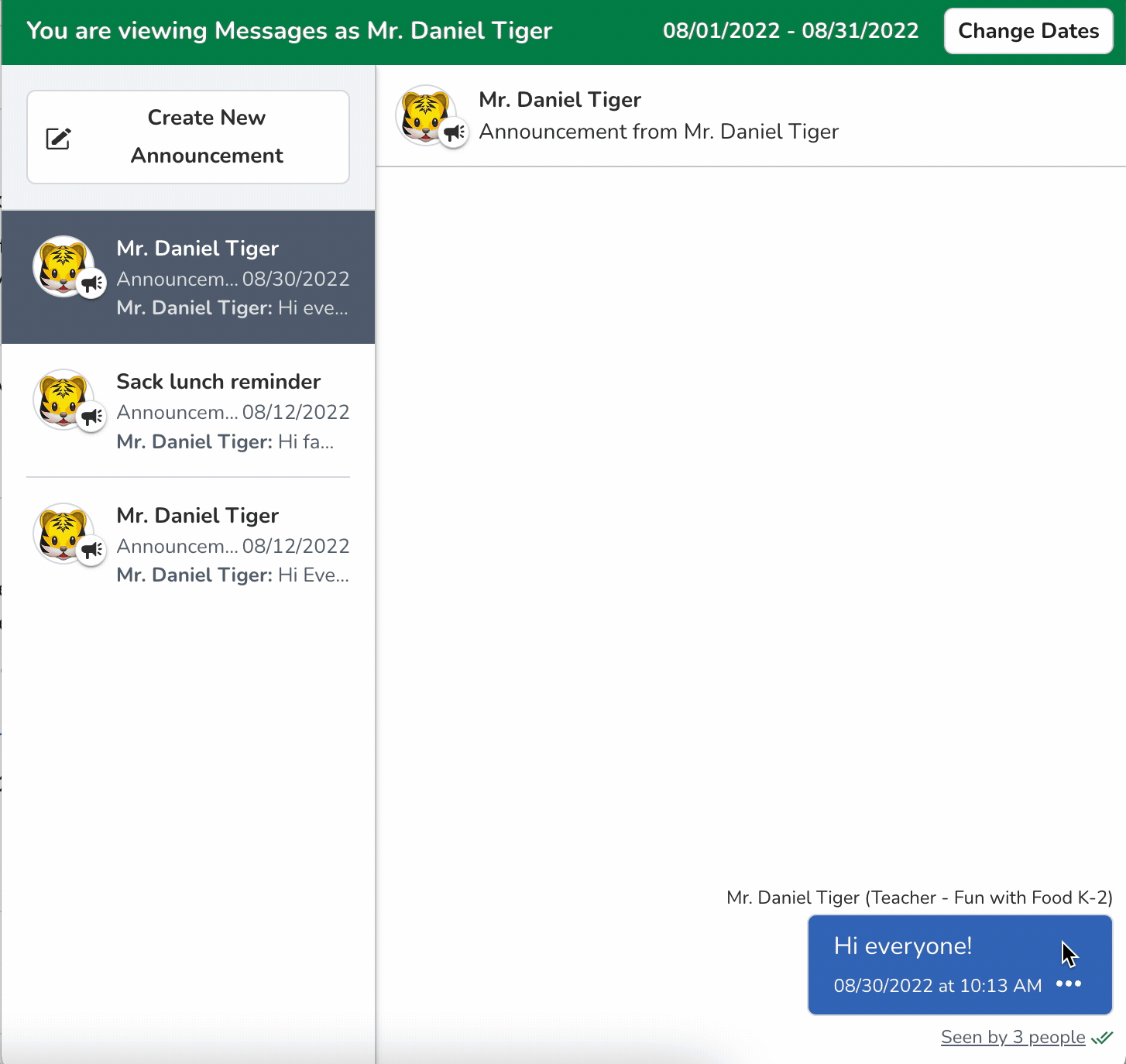This screenshot has height=1064, width=1126.
Task: Click the megaphone badge in the conversation header
Action: click(455, 133)
